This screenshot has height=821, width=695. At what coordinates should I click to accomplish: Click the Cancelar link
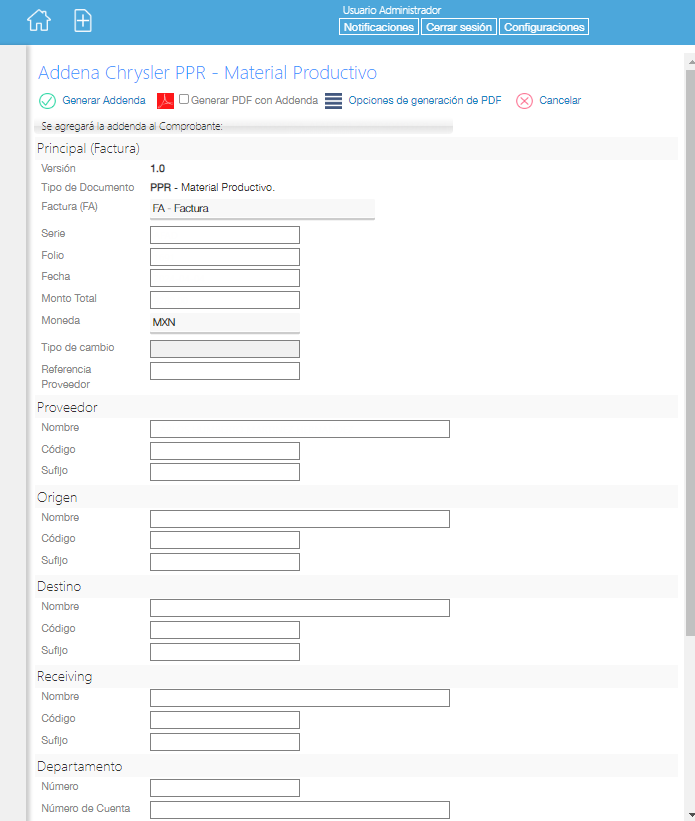[x=560, y=100]
